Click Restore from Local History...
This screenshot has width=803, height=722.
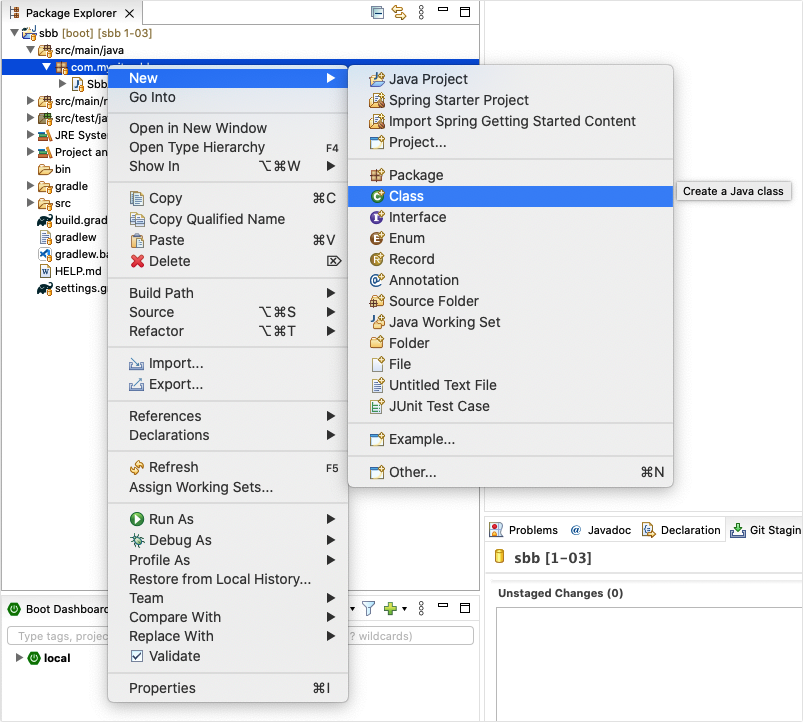point(228,579)
